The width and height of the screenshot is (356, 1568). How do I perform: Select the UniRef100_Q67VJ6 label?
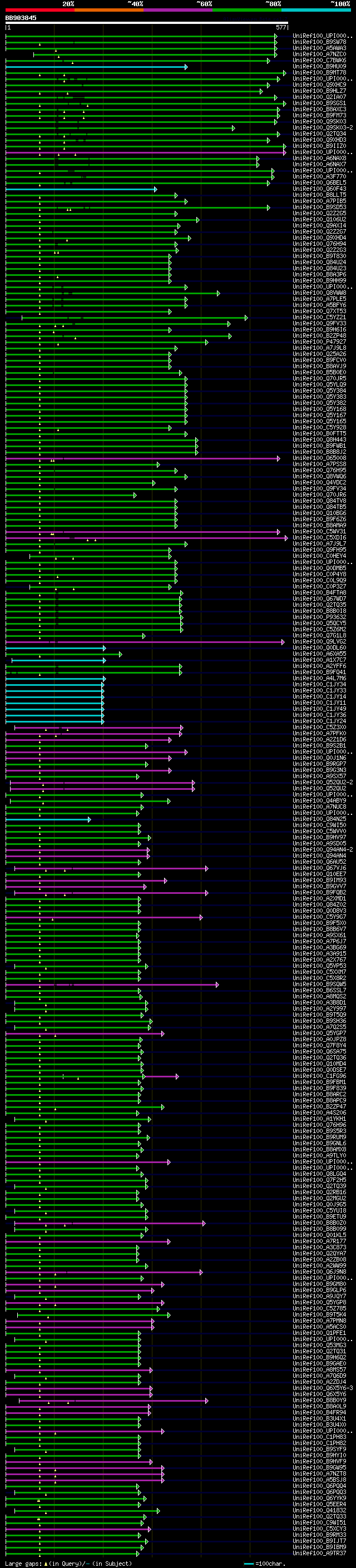click(319, 868)
